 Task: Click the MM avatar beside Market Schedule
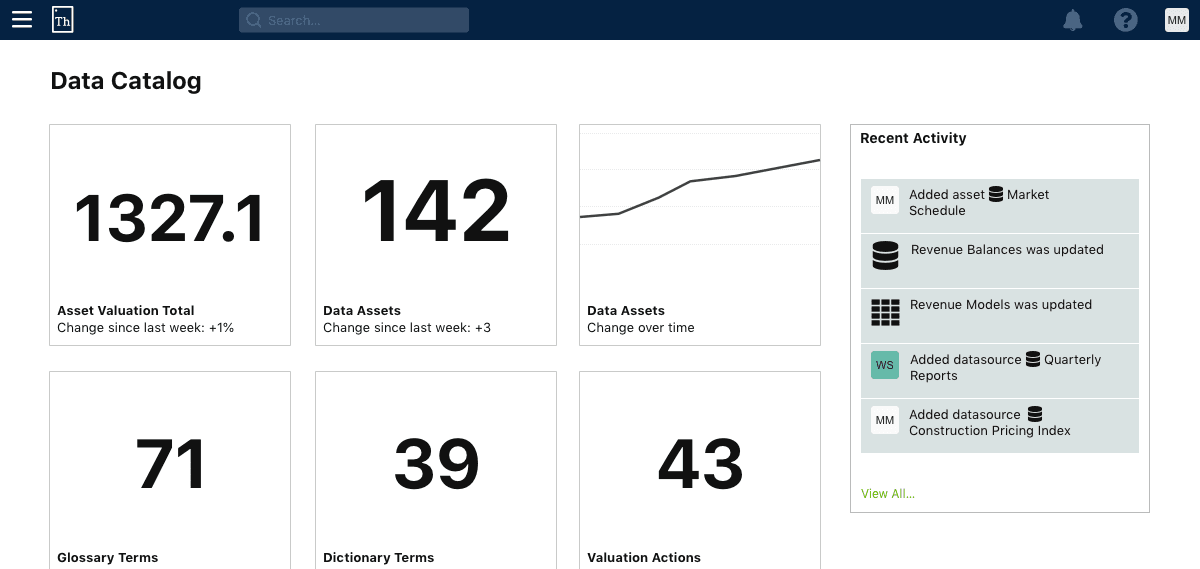885,200
